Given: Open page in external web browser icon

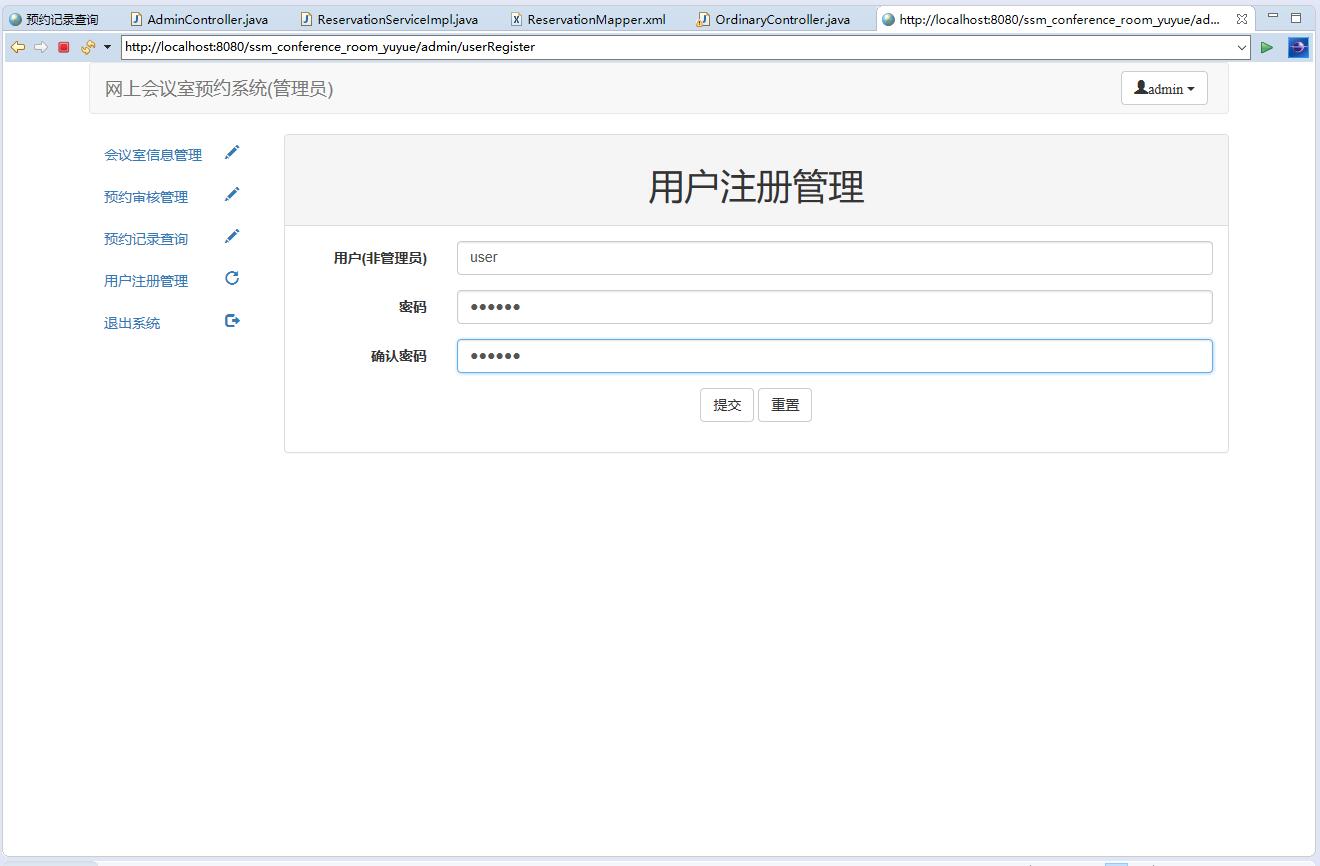Looking at the screenshot, I should pos(1298,46).
